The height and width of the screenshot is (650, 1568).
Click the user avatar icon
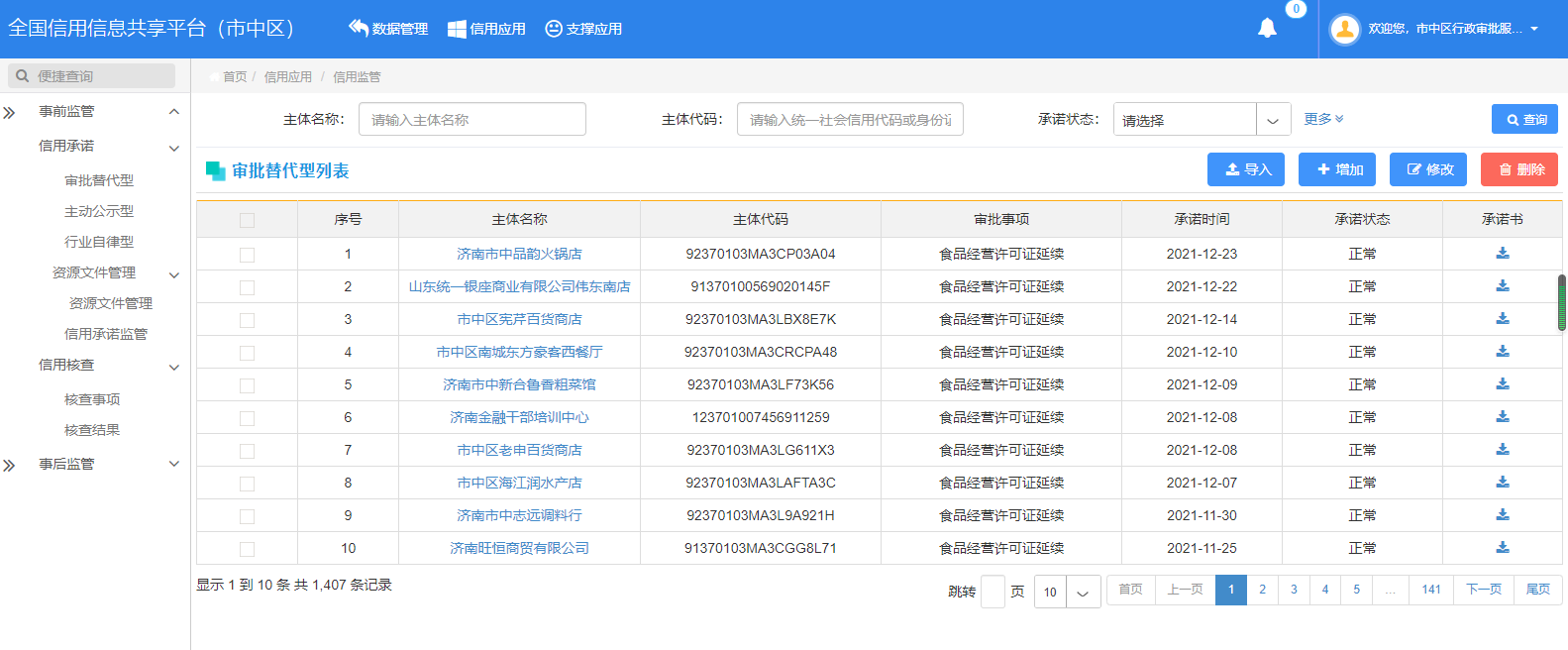1344,29
